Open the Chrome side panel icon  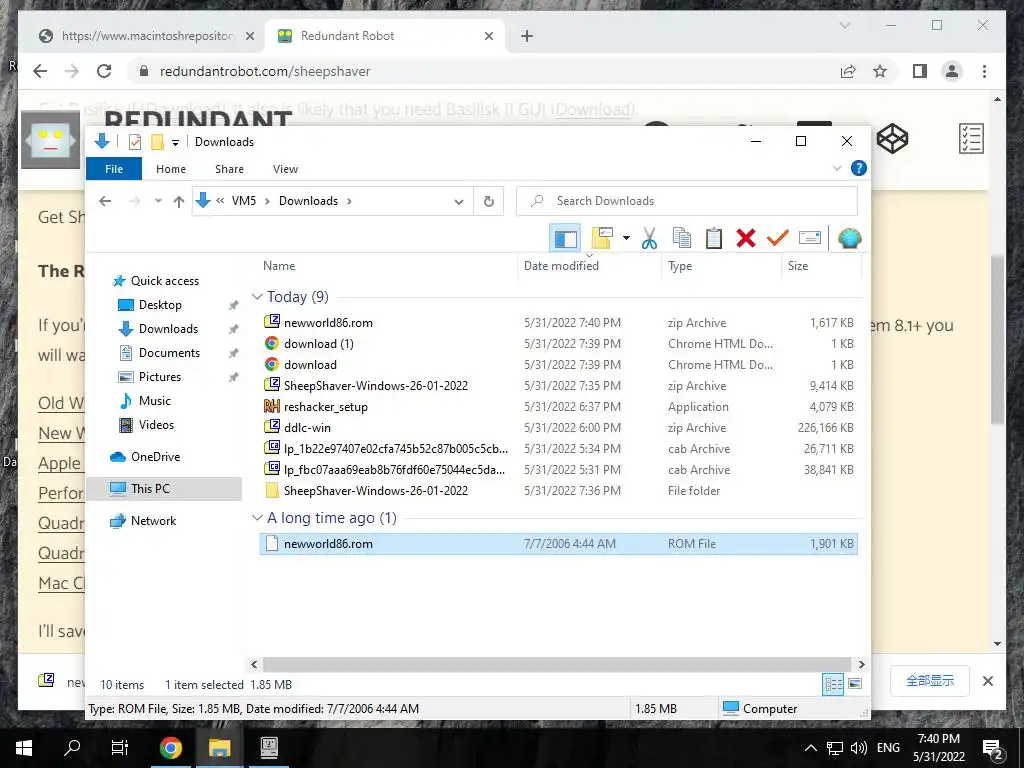coord(920,71)
